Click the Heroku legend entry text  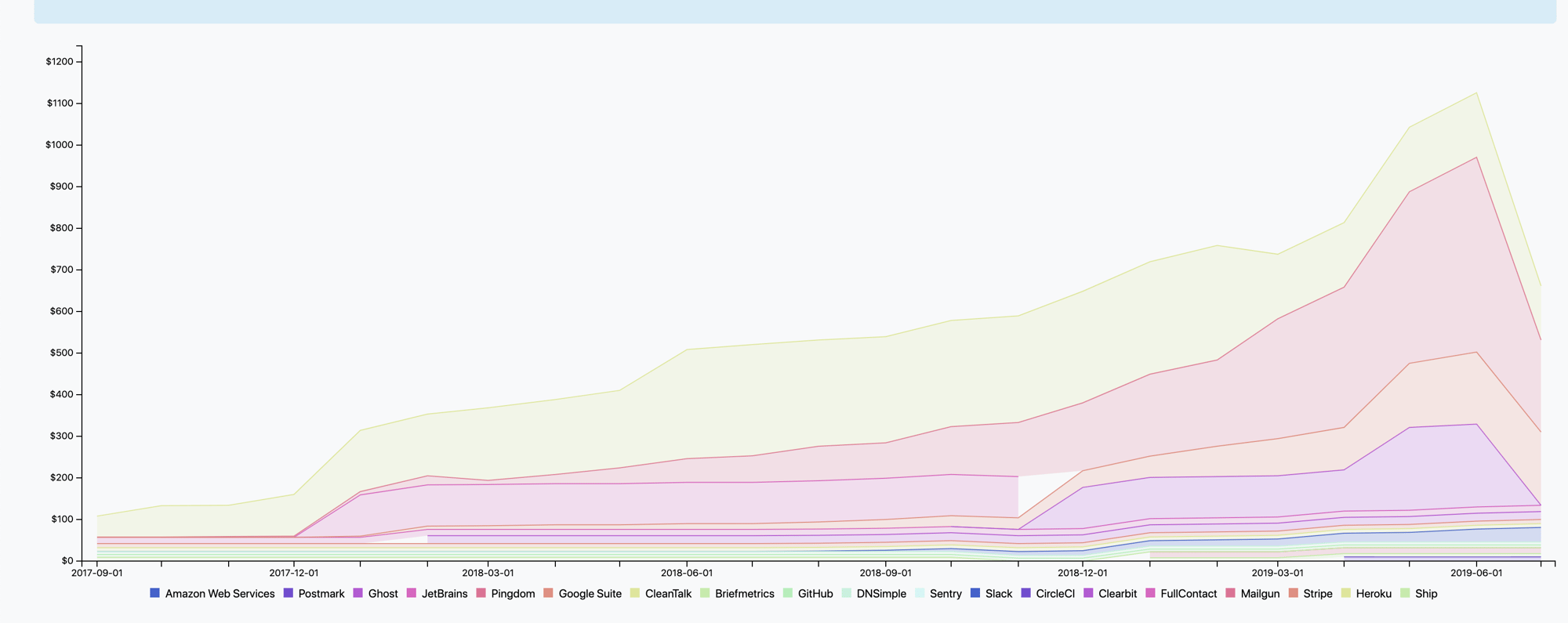click(1373, 594)
